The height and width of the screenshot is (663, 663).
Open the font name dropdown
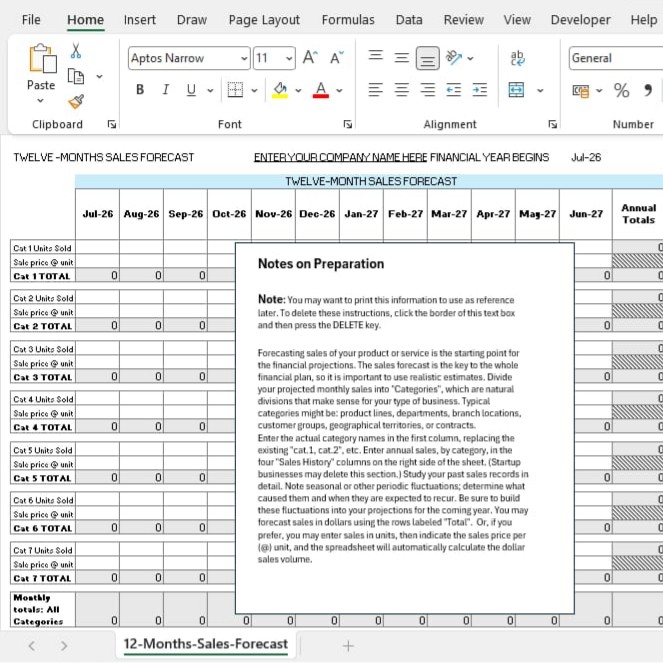click(x=244, y=58)
